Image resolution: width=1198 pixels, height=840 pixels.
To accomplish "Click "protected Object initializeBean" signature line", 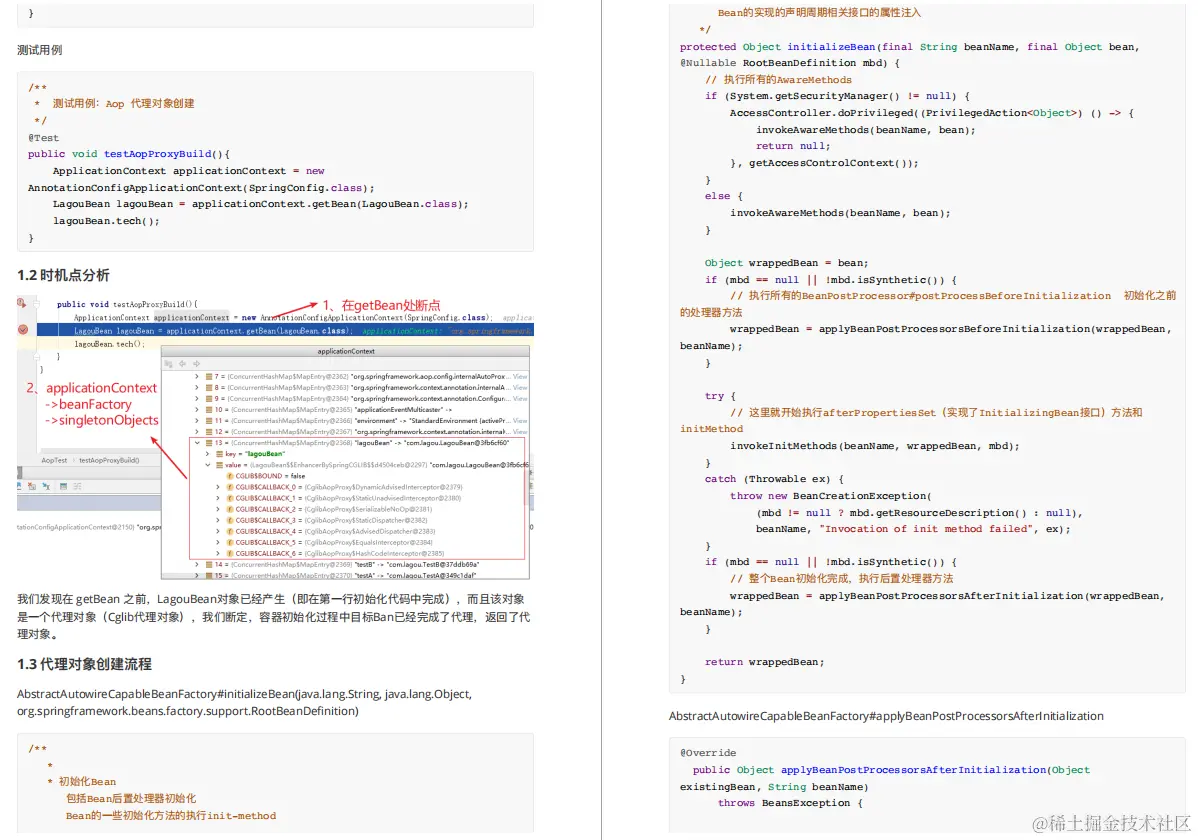I will tap(909, 47).
